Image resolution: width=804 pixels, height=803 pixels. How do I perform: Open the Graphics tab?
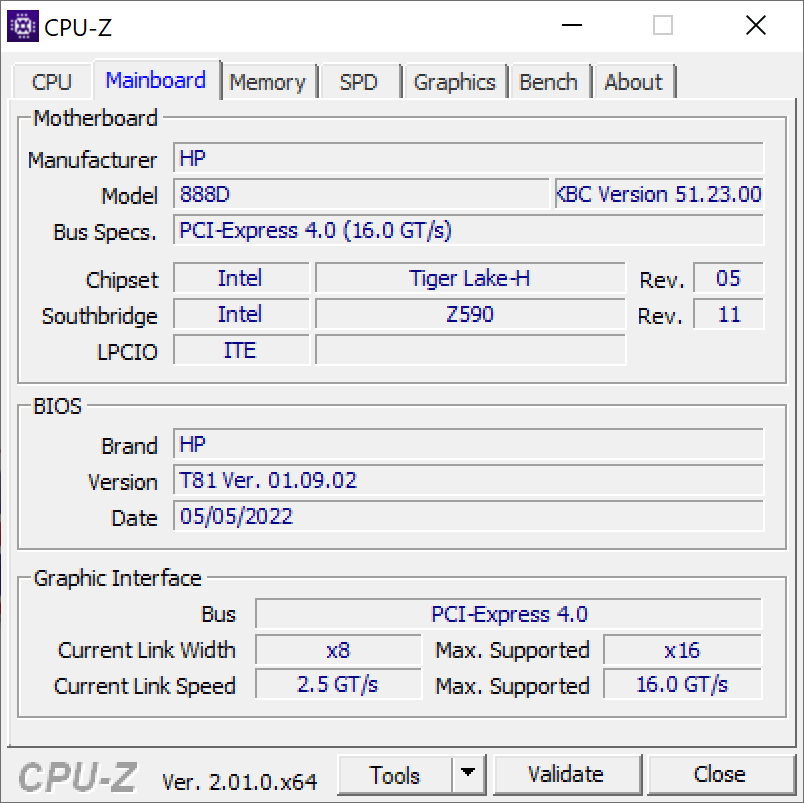[x=454, y=82]
